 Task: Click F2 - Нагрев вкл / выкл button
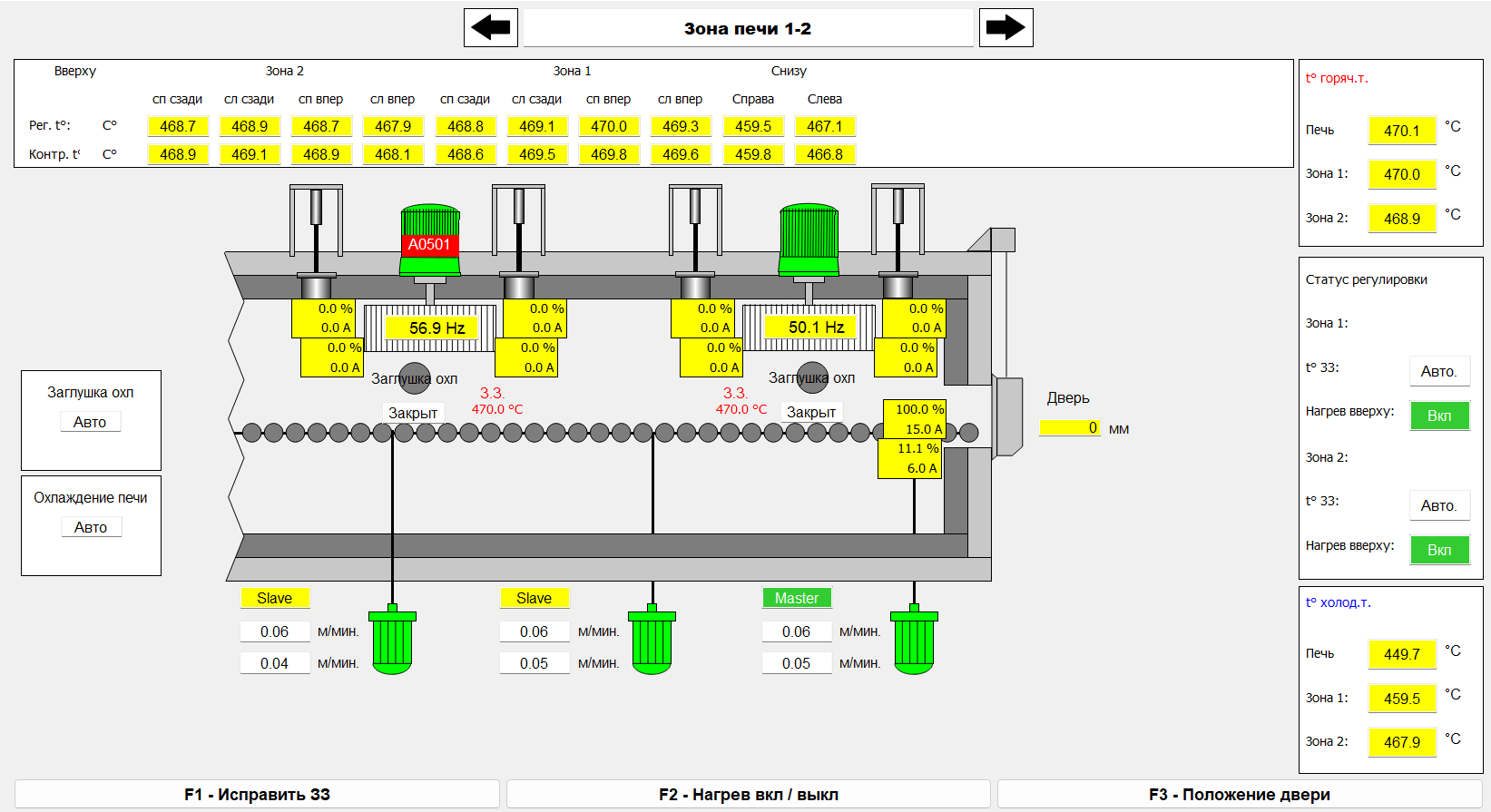pyautogui.click(x=748, y=794)
